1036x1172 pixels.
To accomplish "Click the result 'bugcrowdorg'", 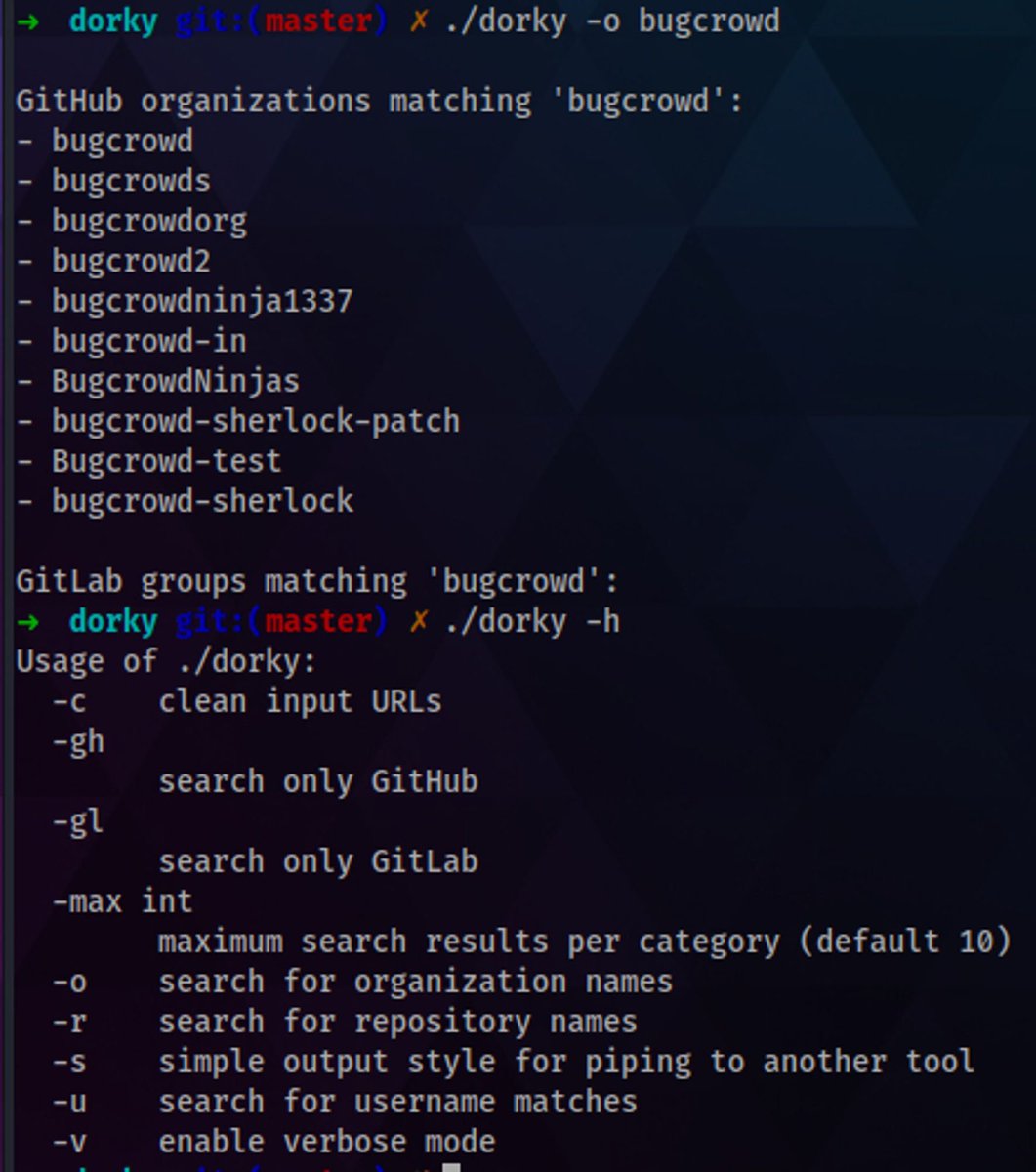I will pos(149,222).
